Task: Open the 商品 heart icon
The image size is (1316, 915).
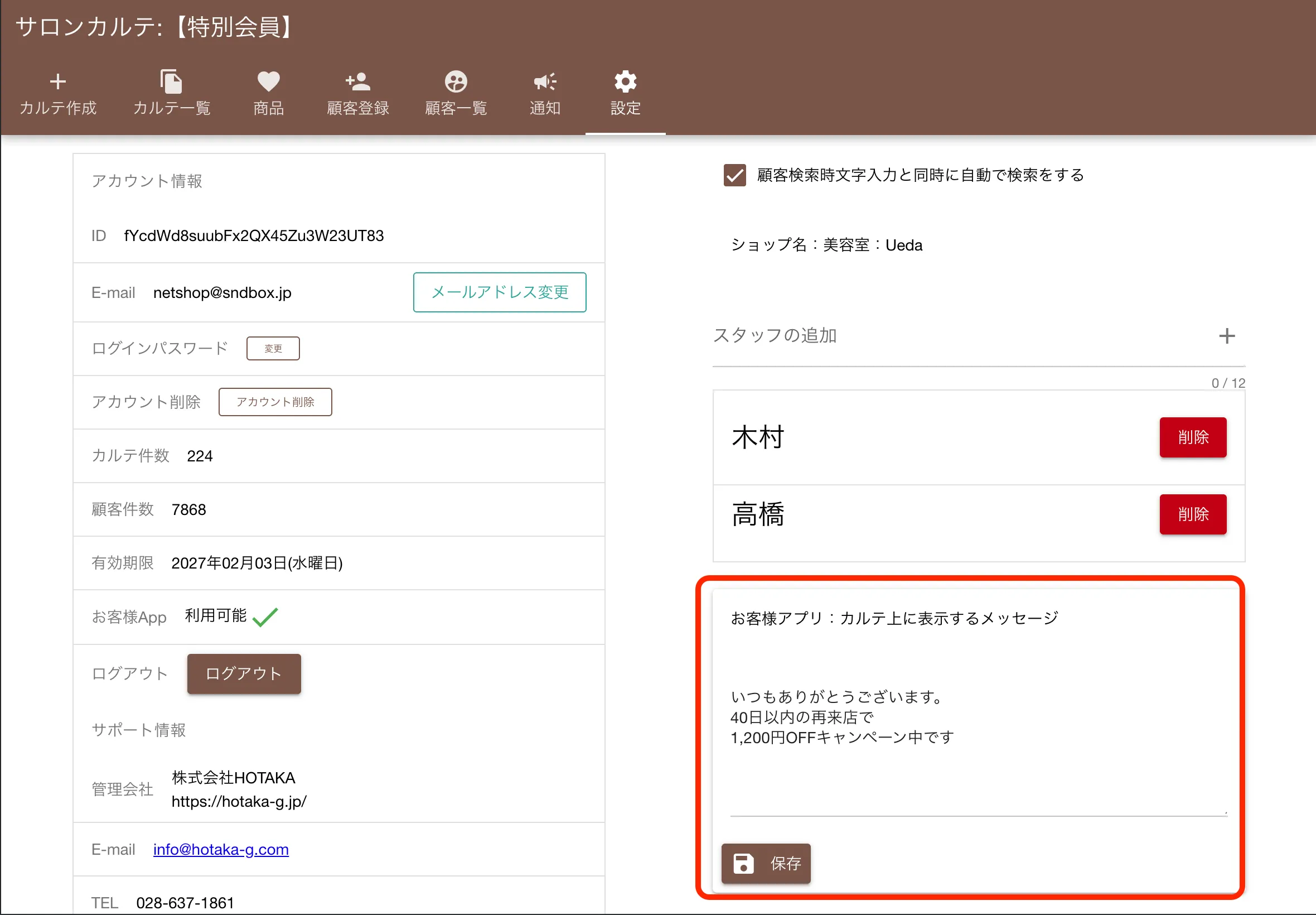Action: point(267,81)
